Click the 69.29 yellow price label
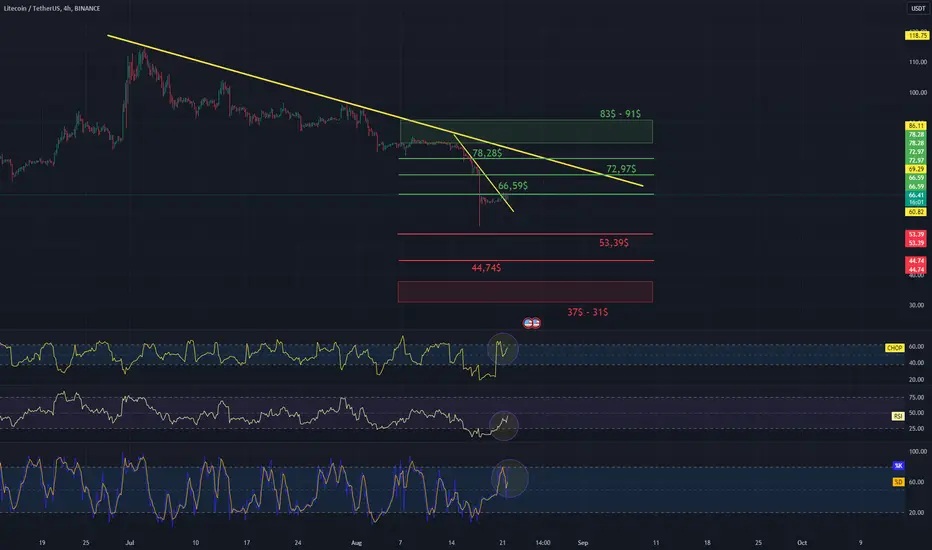932x550 pixels. click(x=916, y=169)
